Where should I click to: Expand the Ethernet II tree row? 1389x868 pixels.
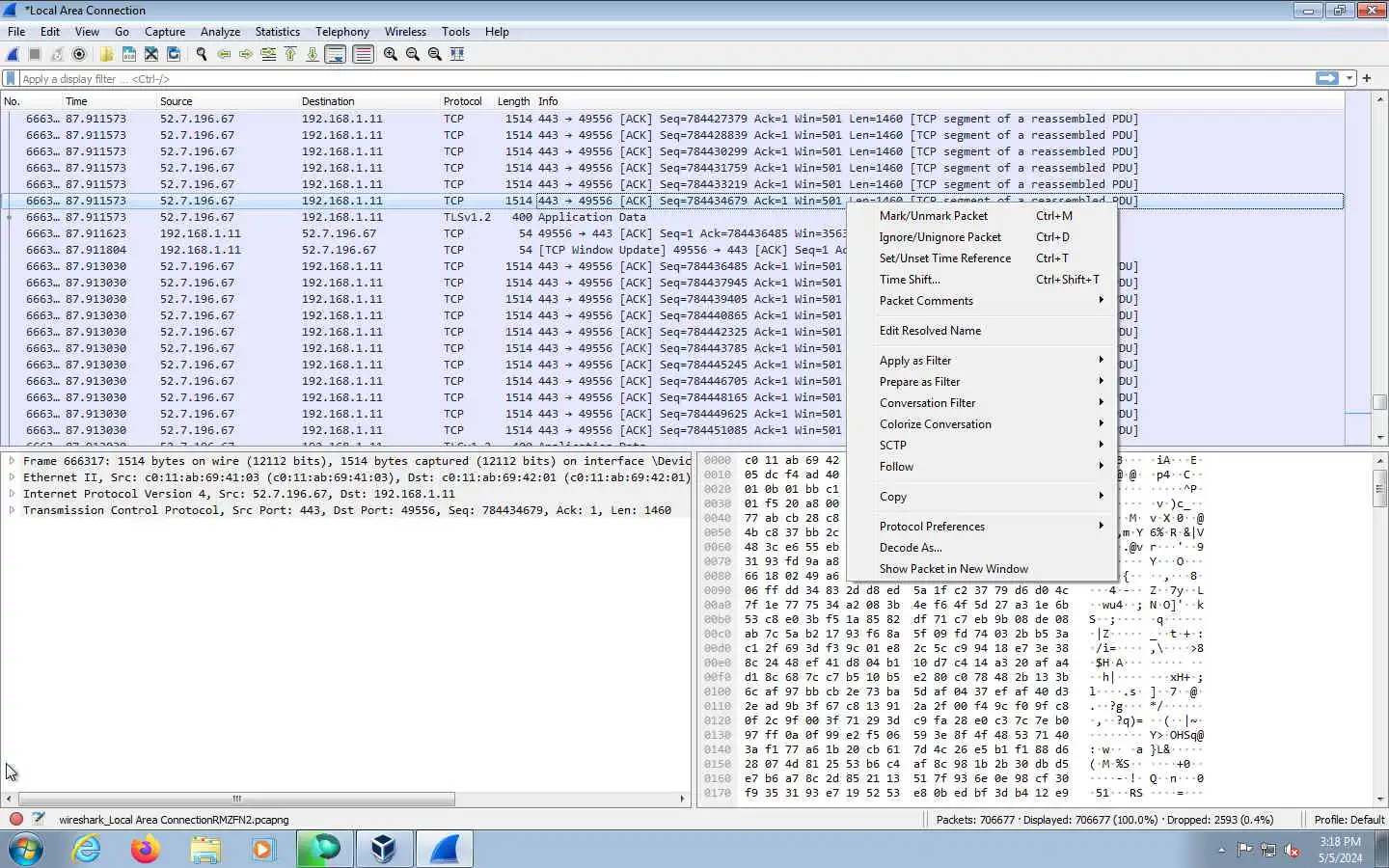[12, 477]
